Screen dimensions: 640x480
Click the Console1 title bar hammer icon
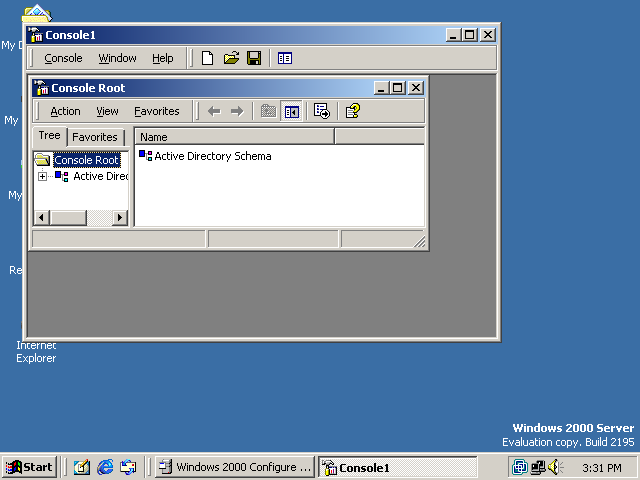click(x=36, y=35)
